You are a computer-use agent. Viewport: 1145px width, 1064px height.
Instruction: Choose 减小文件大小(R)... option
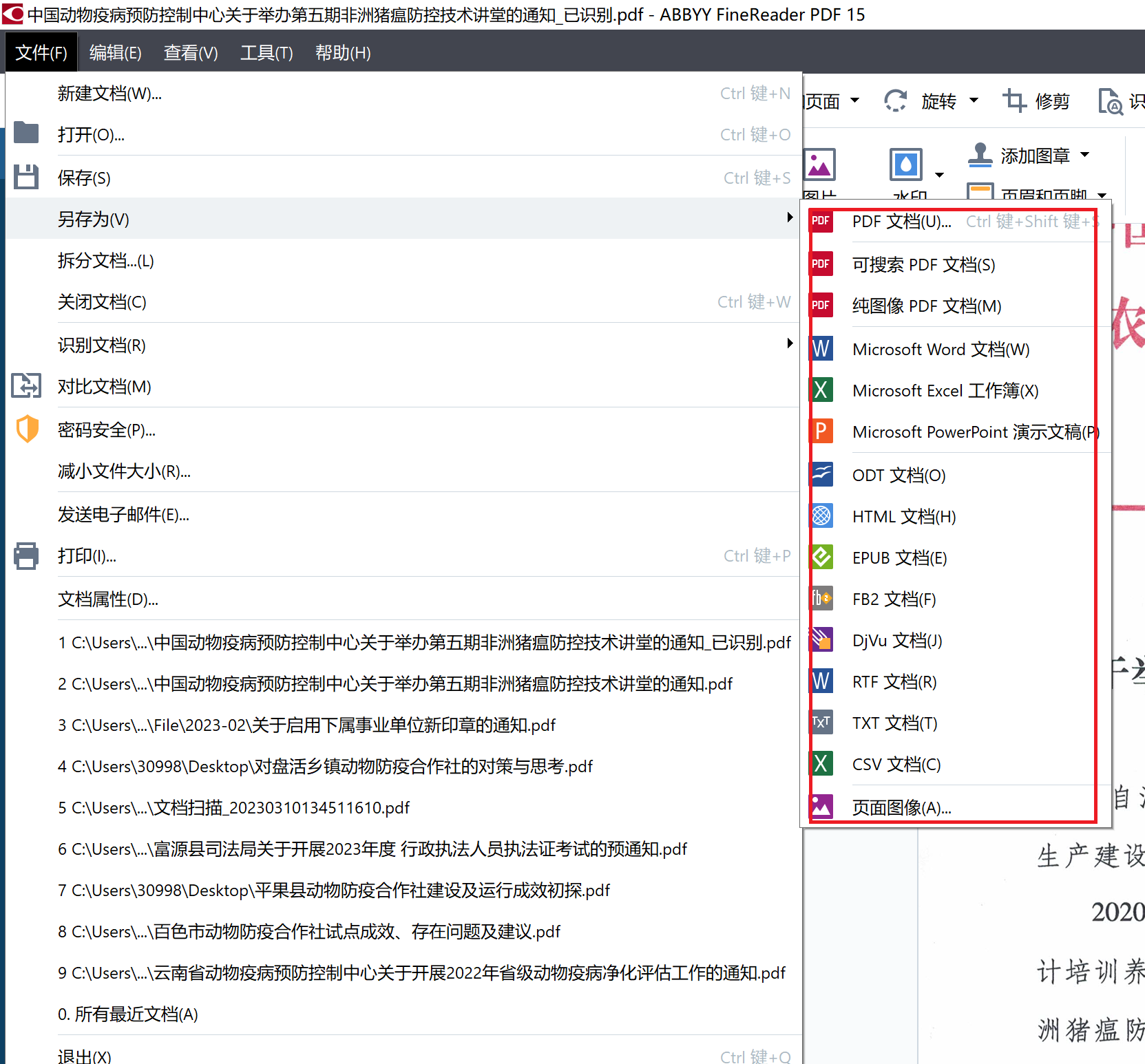tap(403, 471)
